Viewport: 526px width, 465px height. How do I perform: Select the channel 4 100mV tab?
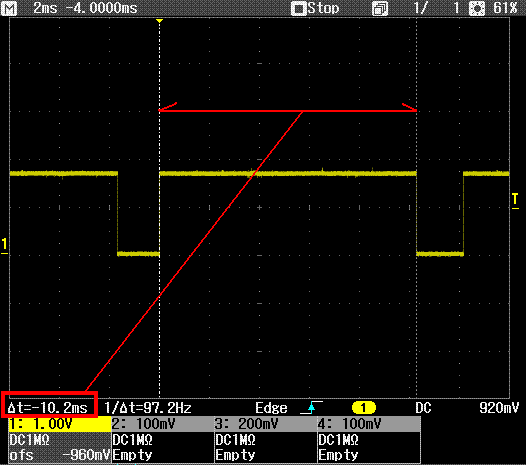coord(369,424)
